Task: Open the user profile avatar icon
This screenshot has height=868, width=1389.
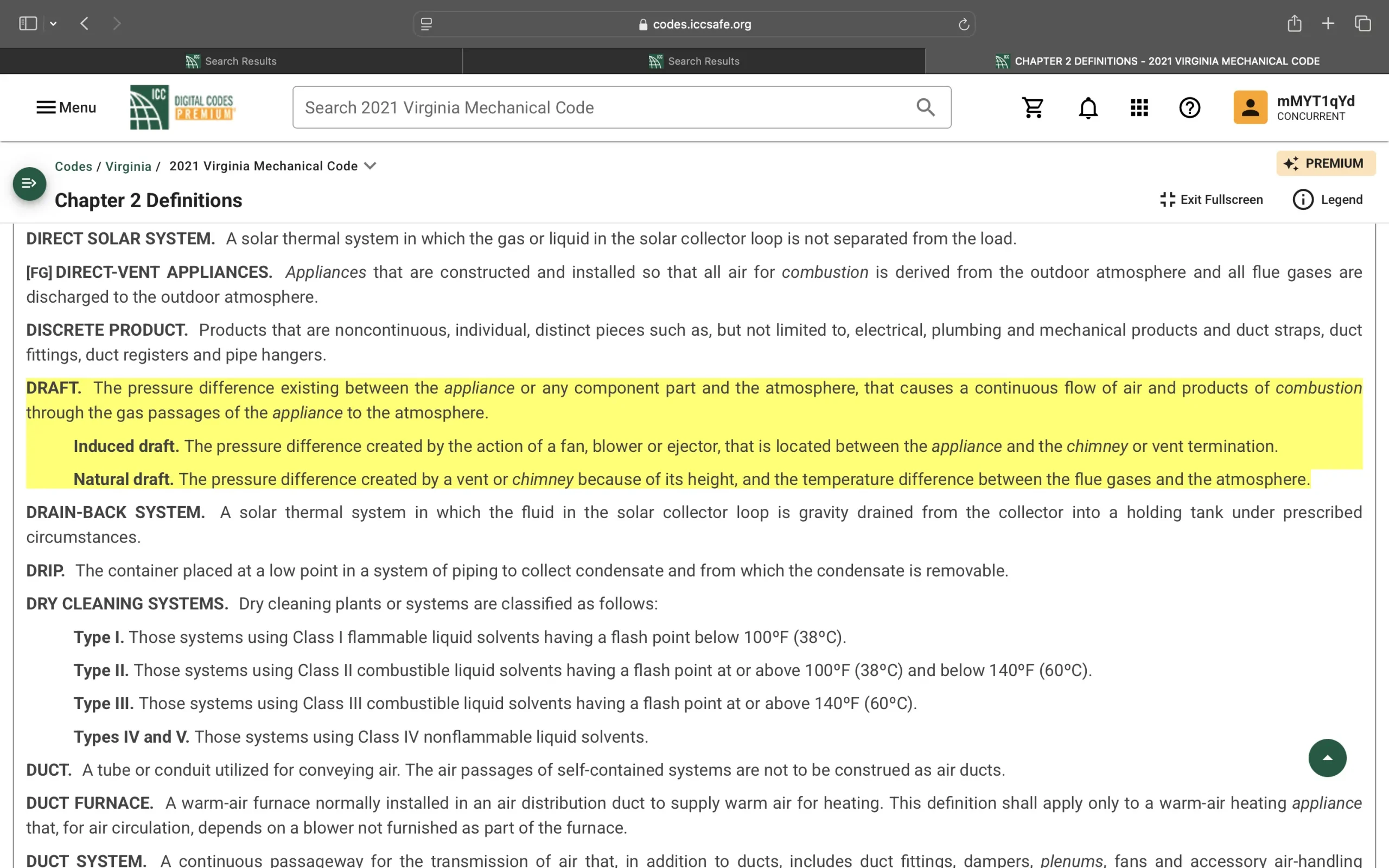Action: pos(1250,107)
